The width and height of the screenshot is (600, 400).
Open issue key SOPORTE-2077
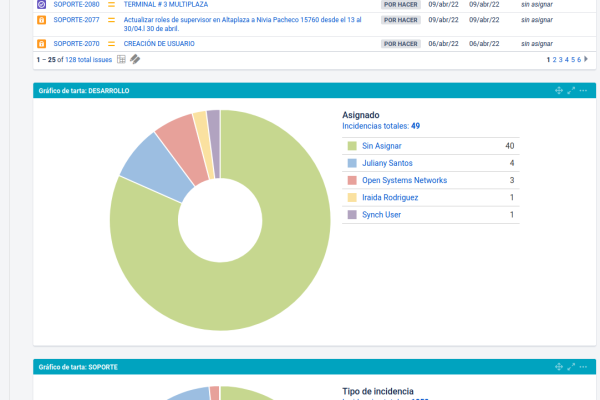tap(76, 19)
